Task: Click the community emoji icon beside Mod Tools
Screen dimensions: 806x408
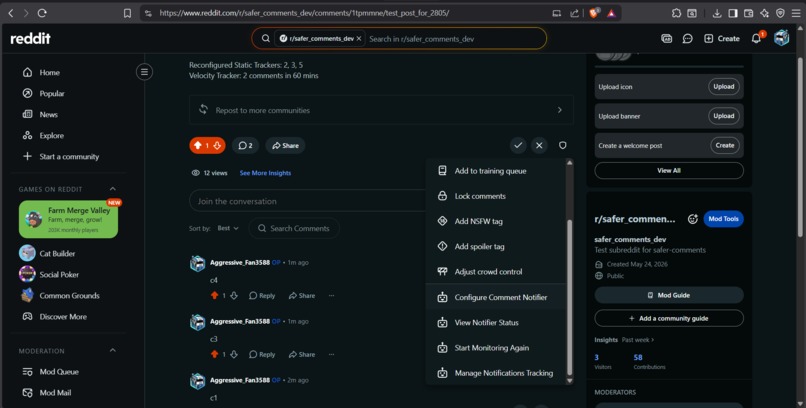Action: pyautogui.click(x=693, y=219)
